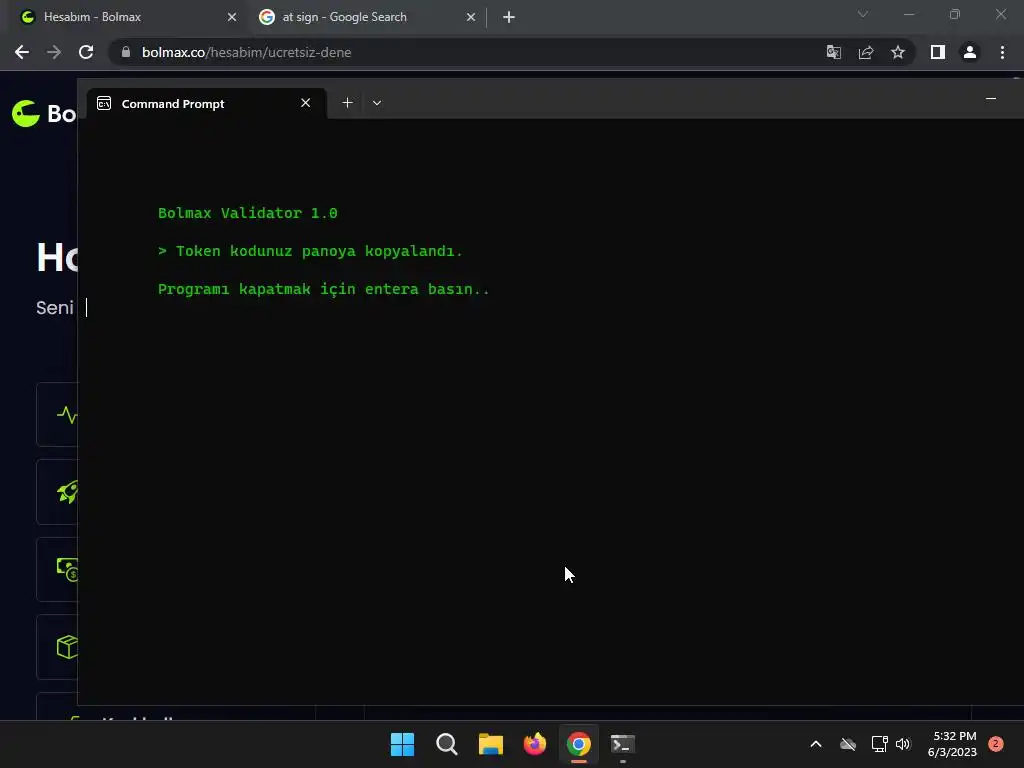
Task: Switch to Terminal in the taskbar
Action: tap(622, 744)
